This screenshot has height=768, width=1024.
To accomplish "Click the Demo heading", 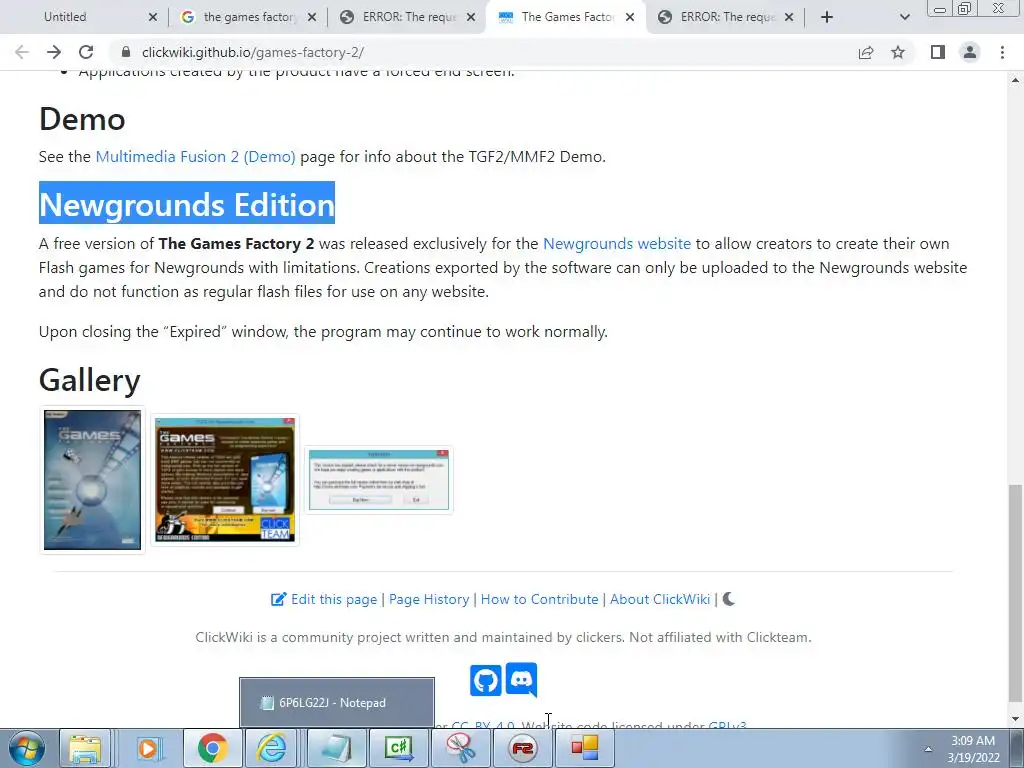I will tap(82, 120).
